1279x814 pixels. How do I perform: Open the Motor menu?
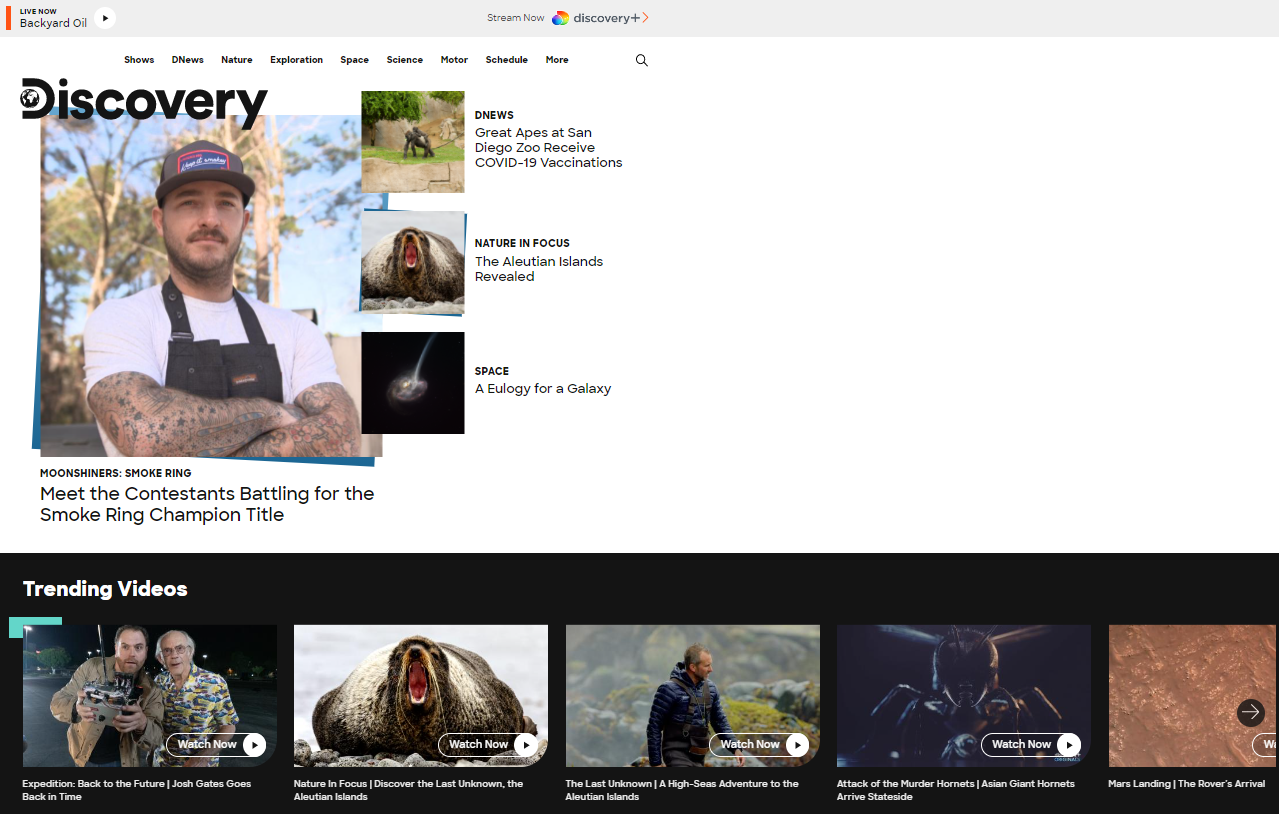tap(454, 60)
